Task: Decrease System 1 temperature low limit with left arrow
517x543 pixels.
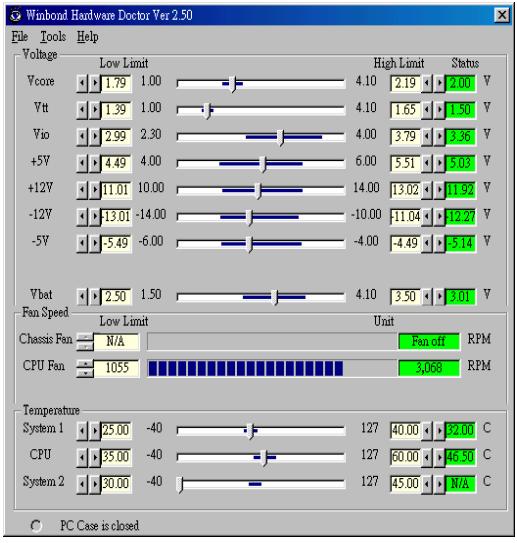Action: pyautogui.click(x=82, y=430)
